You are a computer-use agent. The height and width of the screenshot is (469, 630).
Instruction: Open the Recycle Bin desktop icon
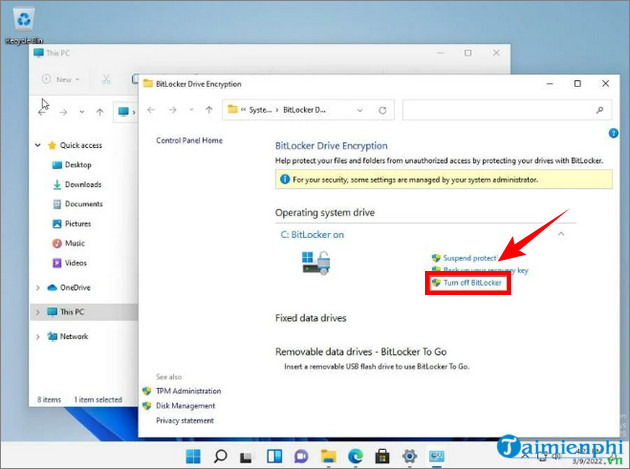(x=24, y=26)
